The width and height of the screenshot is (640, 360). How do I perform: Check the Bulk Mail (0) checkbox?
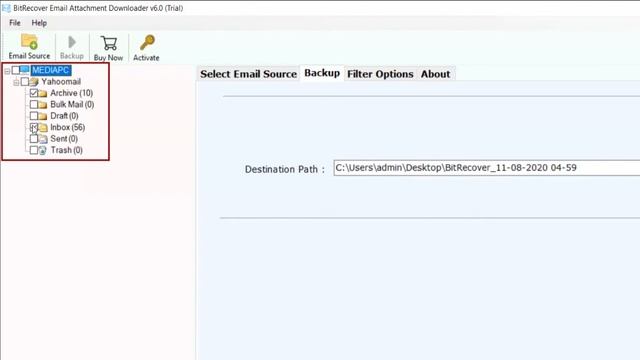(x=34, y=104)
